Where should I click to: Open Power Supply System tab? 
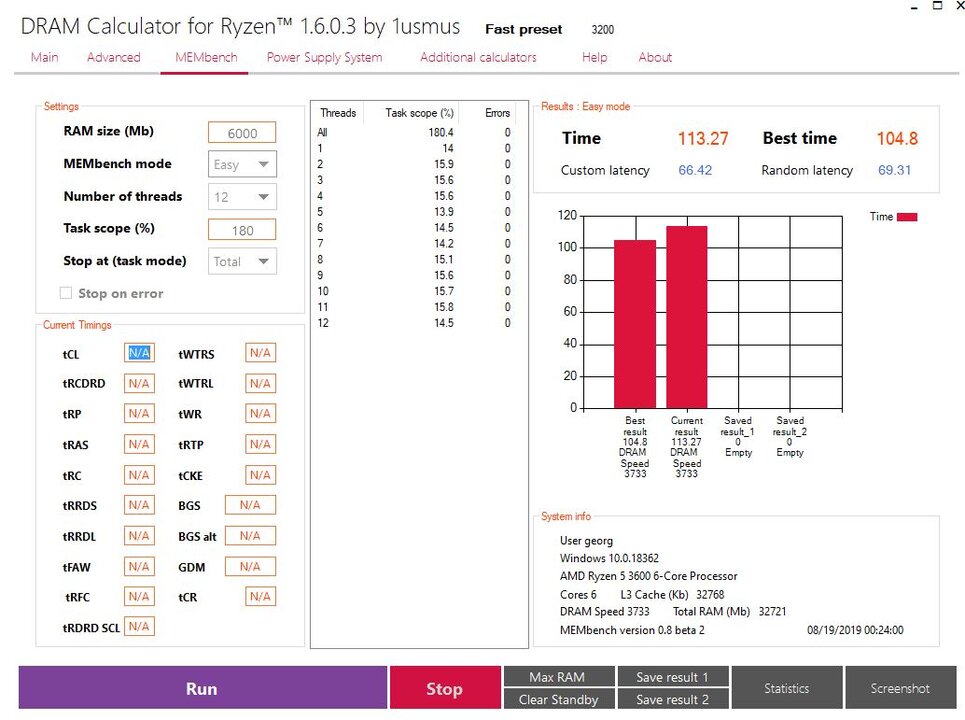click(x=324, y=57)
